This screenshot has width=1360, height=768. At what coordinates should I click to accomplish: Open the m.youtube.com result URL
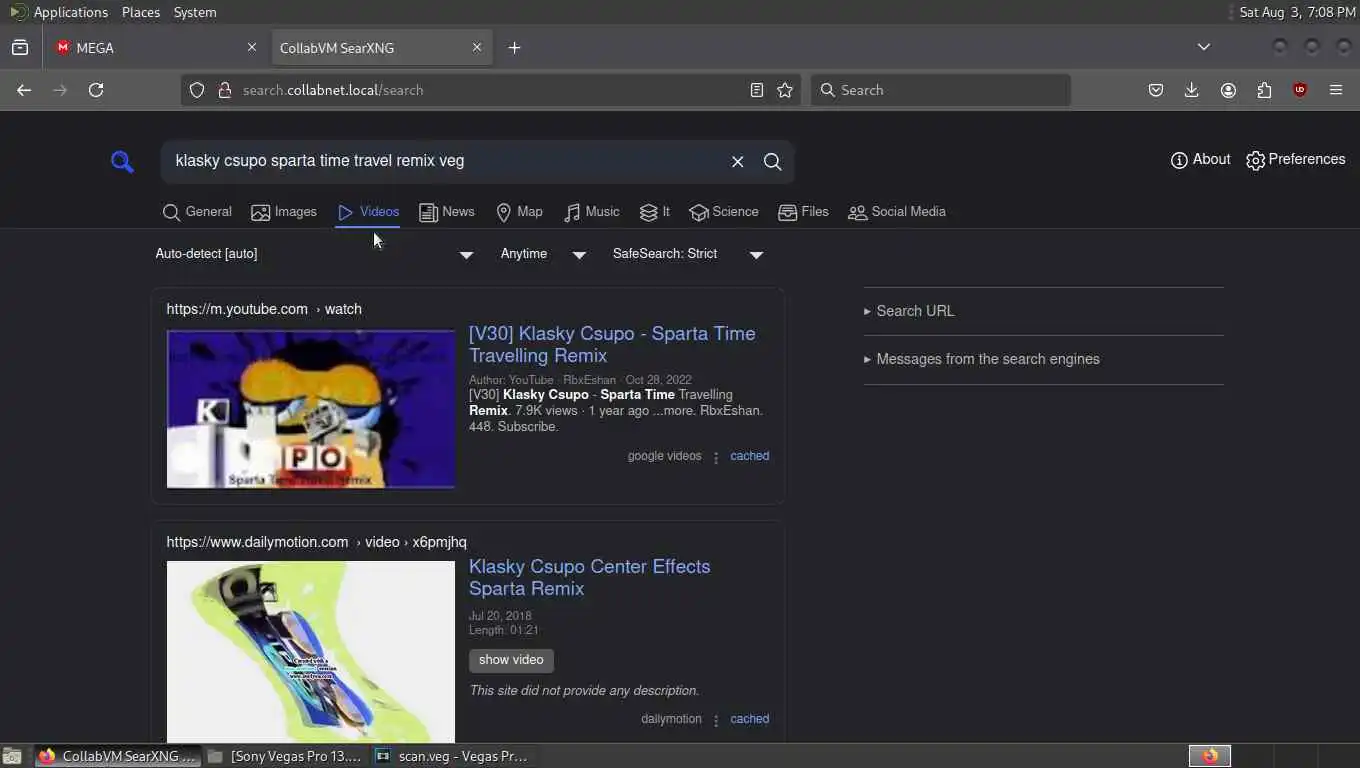[x=264, y=309]
